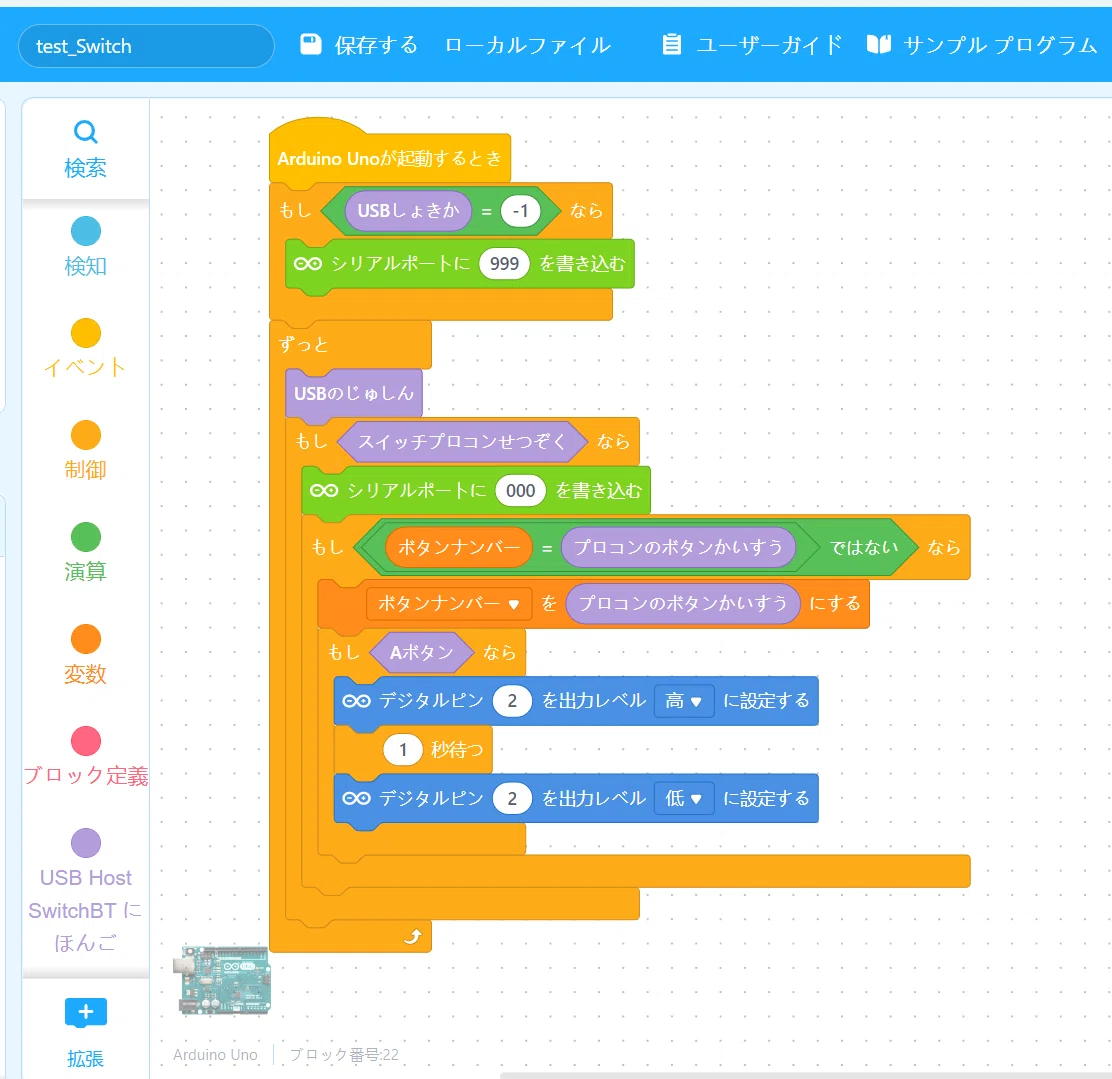
Task: Open the 制御 control category
Action: coord(86,450)
